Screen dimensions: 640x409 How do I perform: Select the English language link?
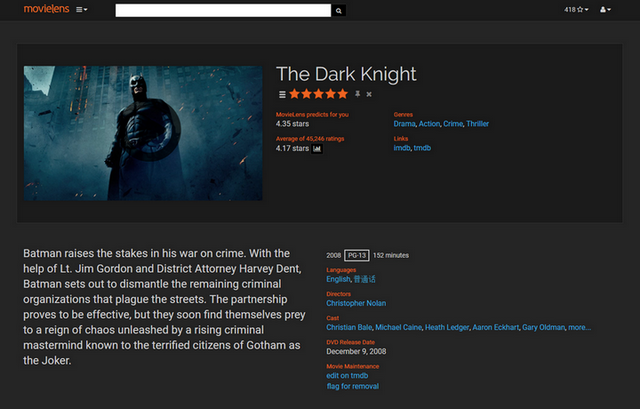point(338,279)
